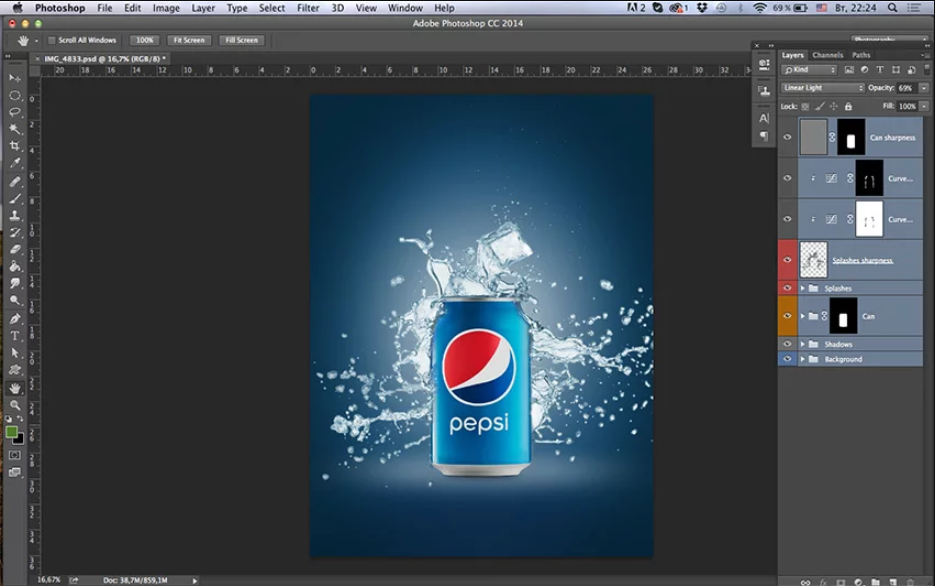The image size is (935, 586).
Task: Select the Eraser tool
Action: click(15, 249)
